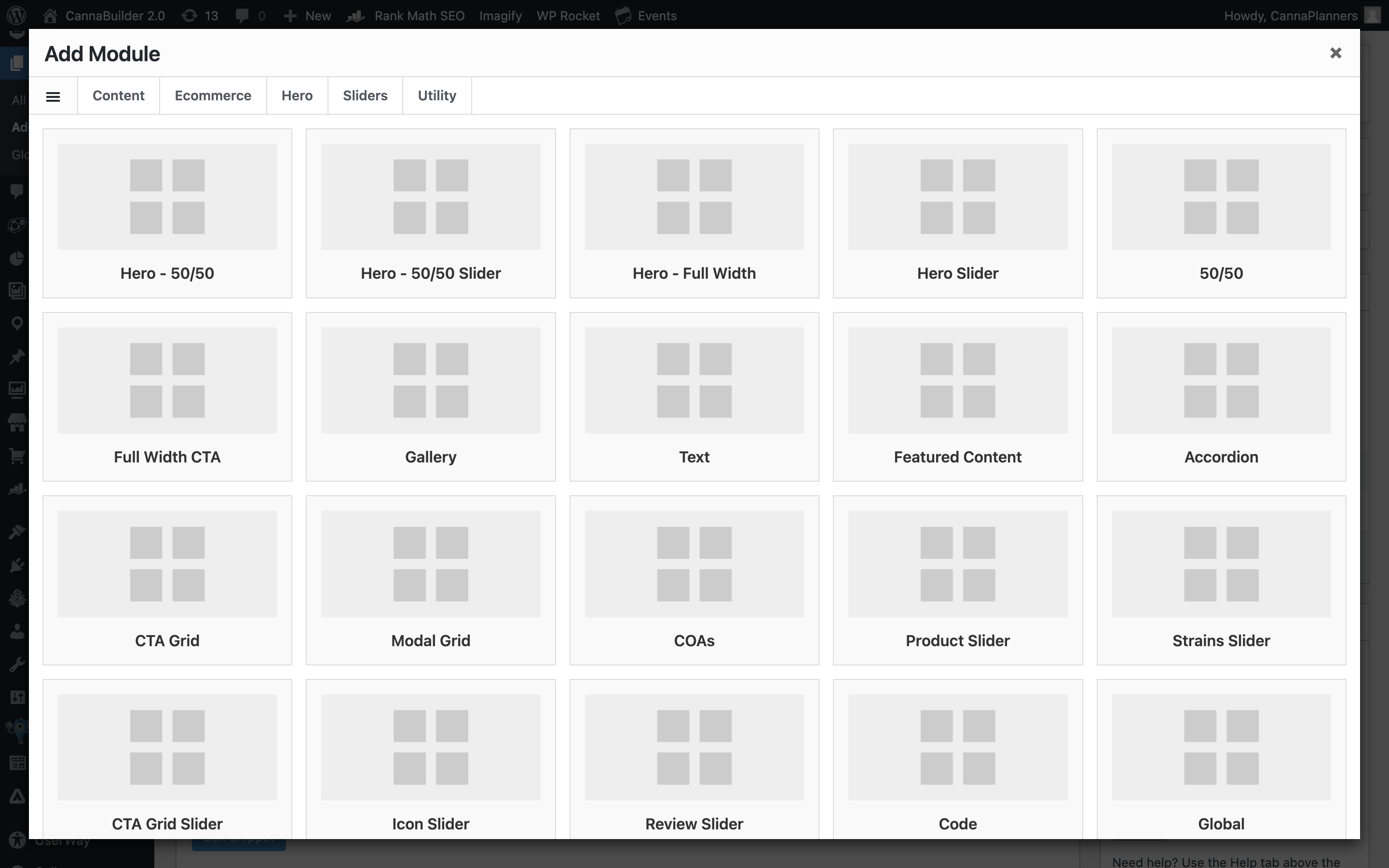Open the comments bubble icon
Viewport: 1389px width, 868px height.
(x=243, y=15)
